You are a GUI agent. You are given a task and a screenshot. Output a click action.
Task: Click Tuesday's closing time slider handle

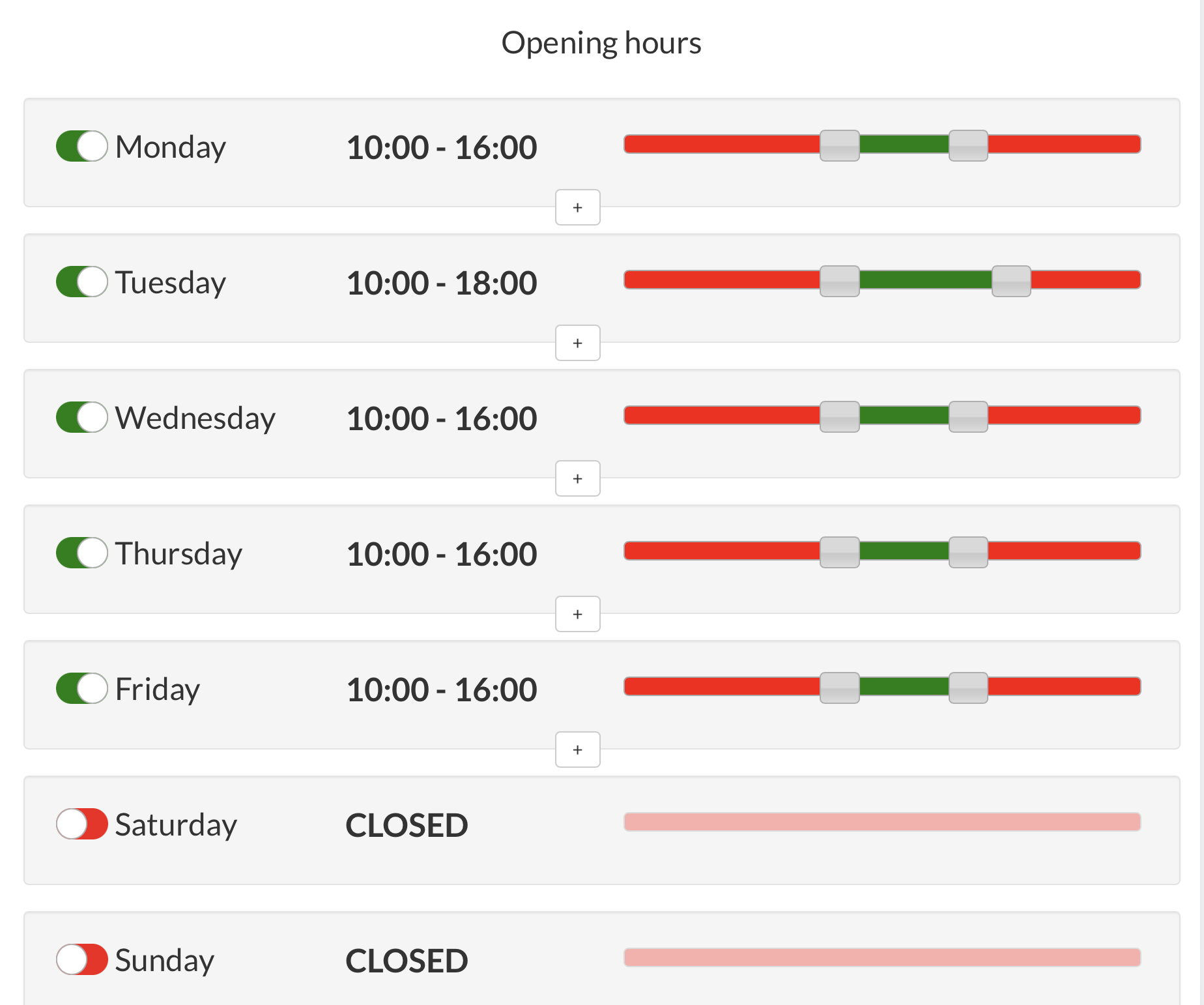[x=1011, y=281]
